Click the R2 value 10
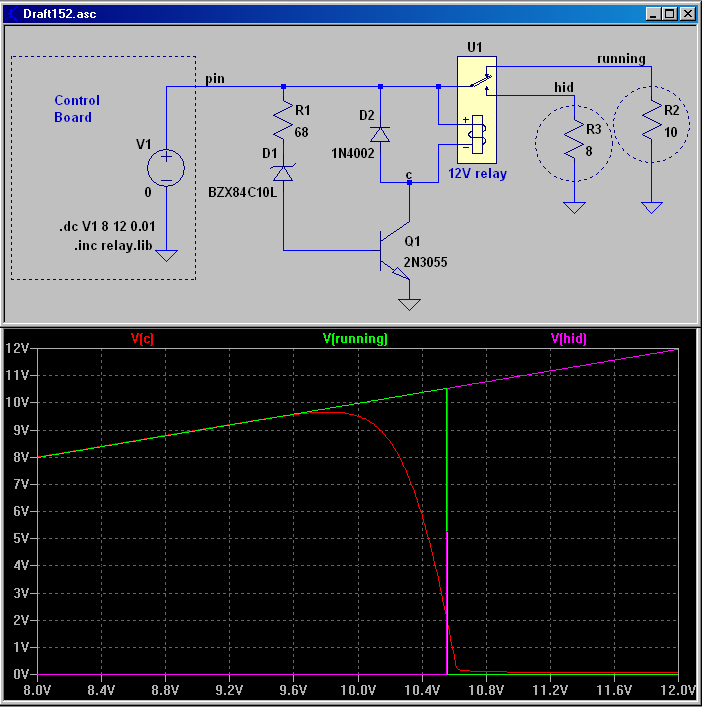The image size is (702, 707). point(670,132)
